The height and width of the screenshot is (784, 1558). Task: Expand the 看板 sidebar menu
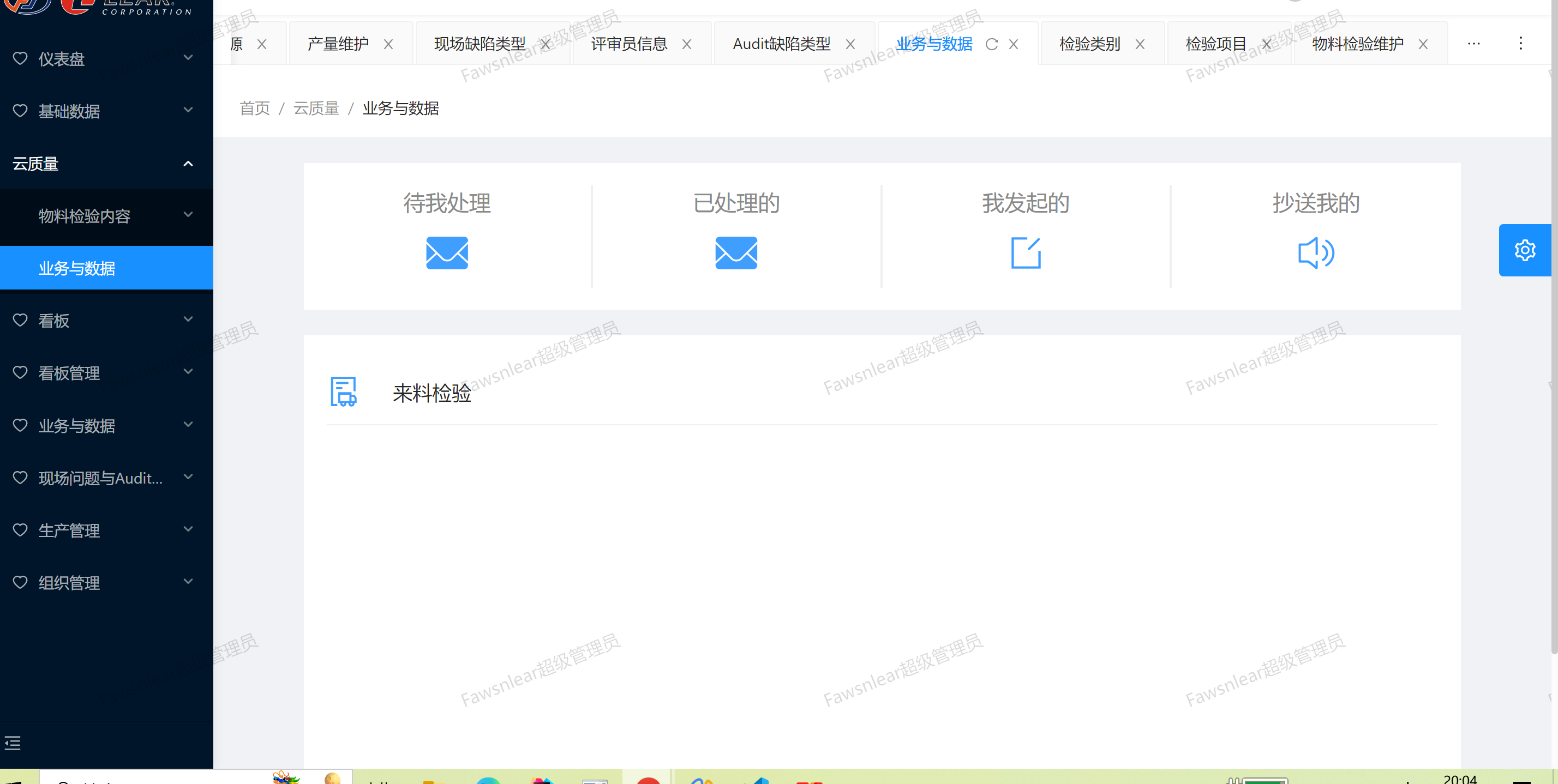[188, 319]
